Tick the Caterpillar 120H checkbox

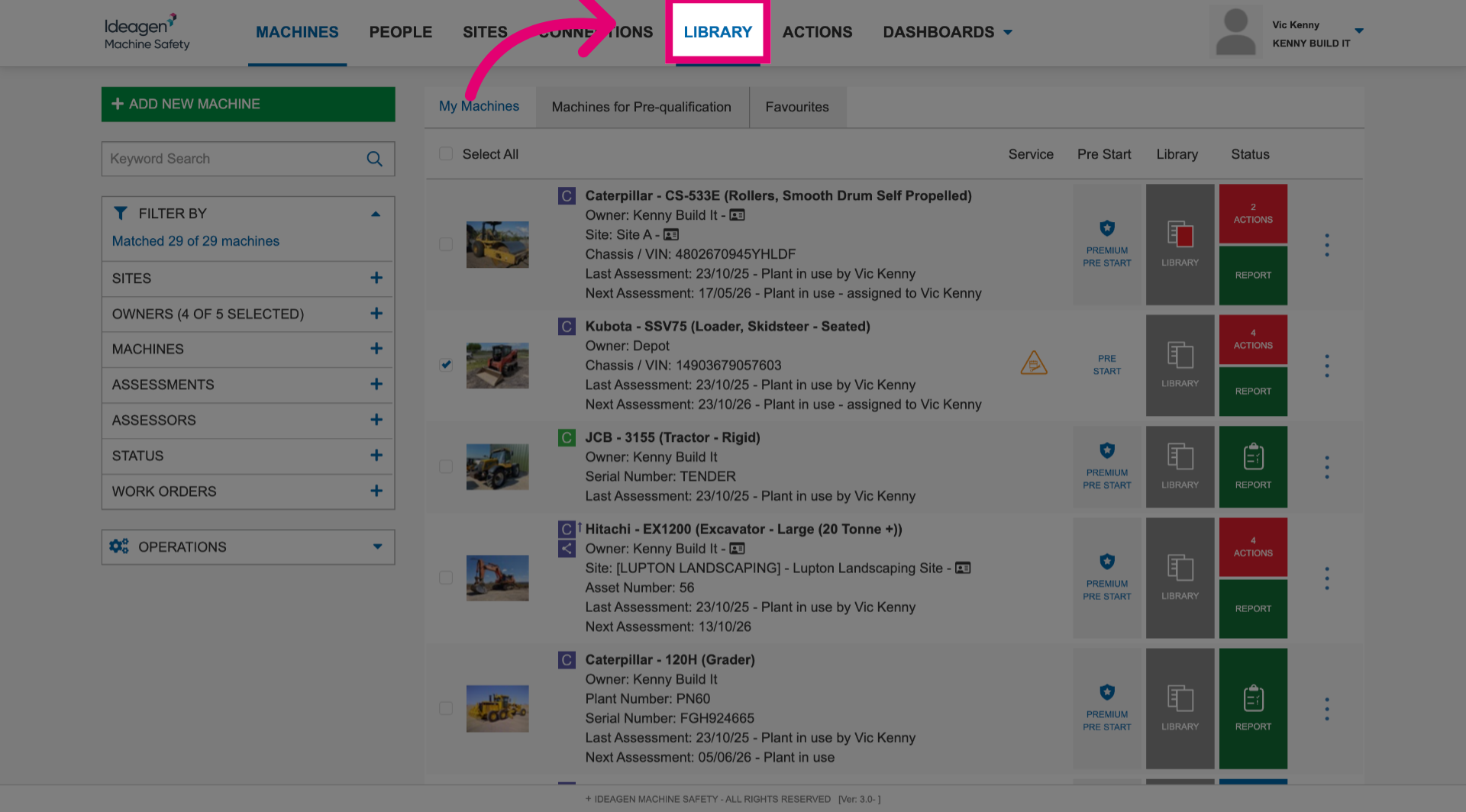(446, 708)
